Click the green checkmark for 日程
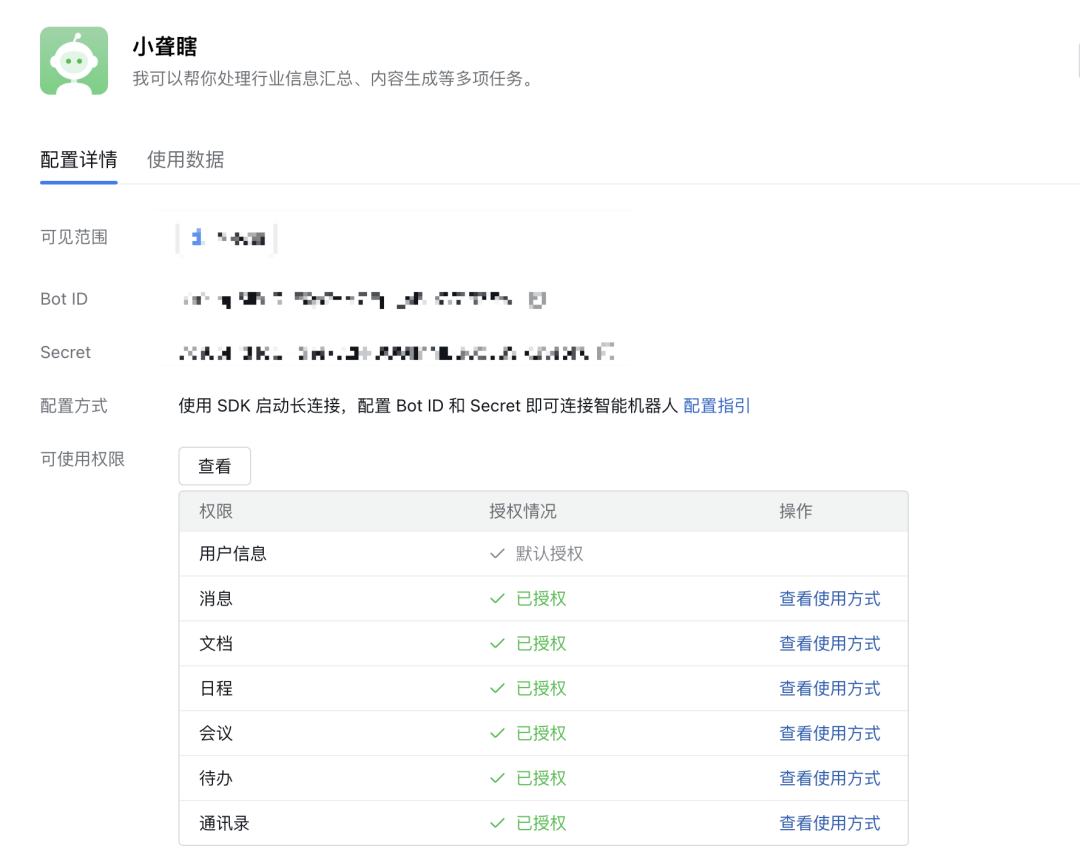This screenshot has height=863, width=1080. point(496,688)
